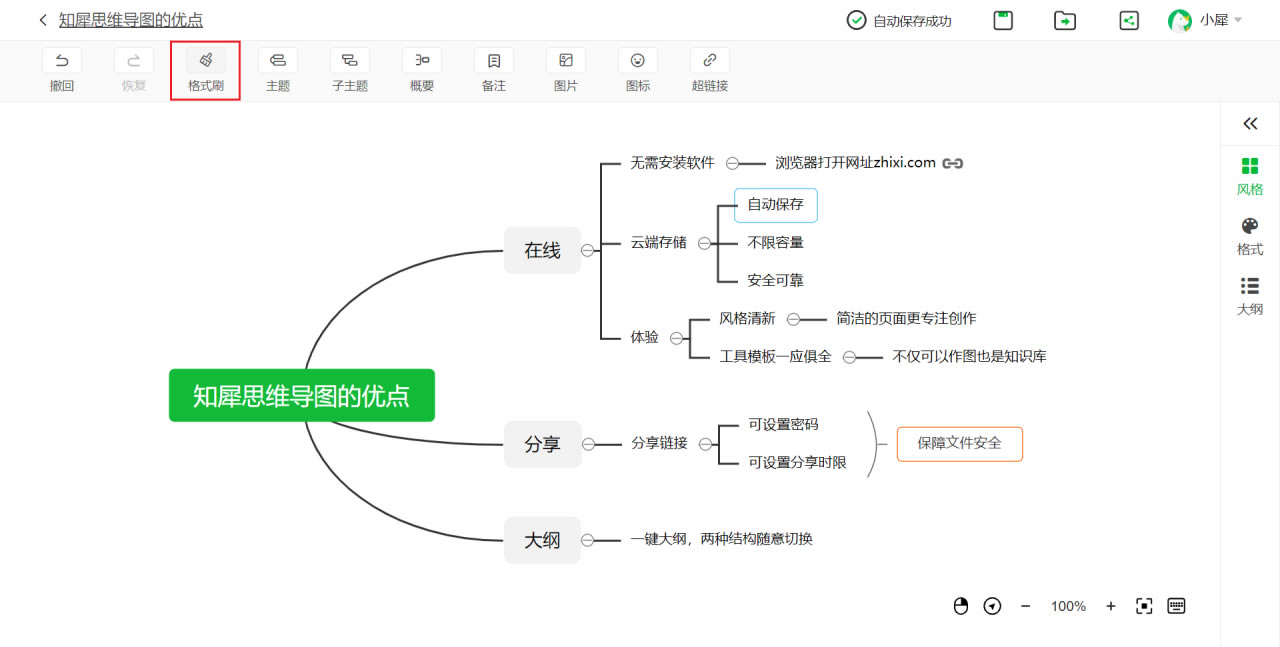Viewport: 1280px width, 647px height.
Task: Select the 自动保存 node
Action: tap(776, 205)
